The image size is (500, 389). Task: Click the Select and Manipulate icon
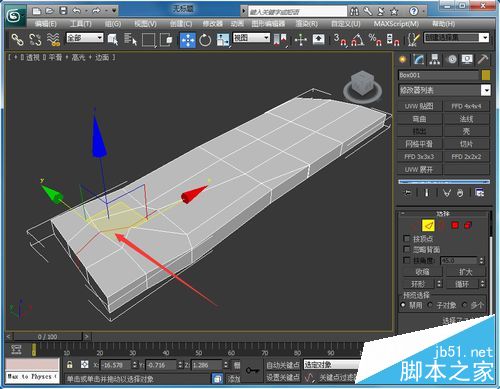click(301, 40)
